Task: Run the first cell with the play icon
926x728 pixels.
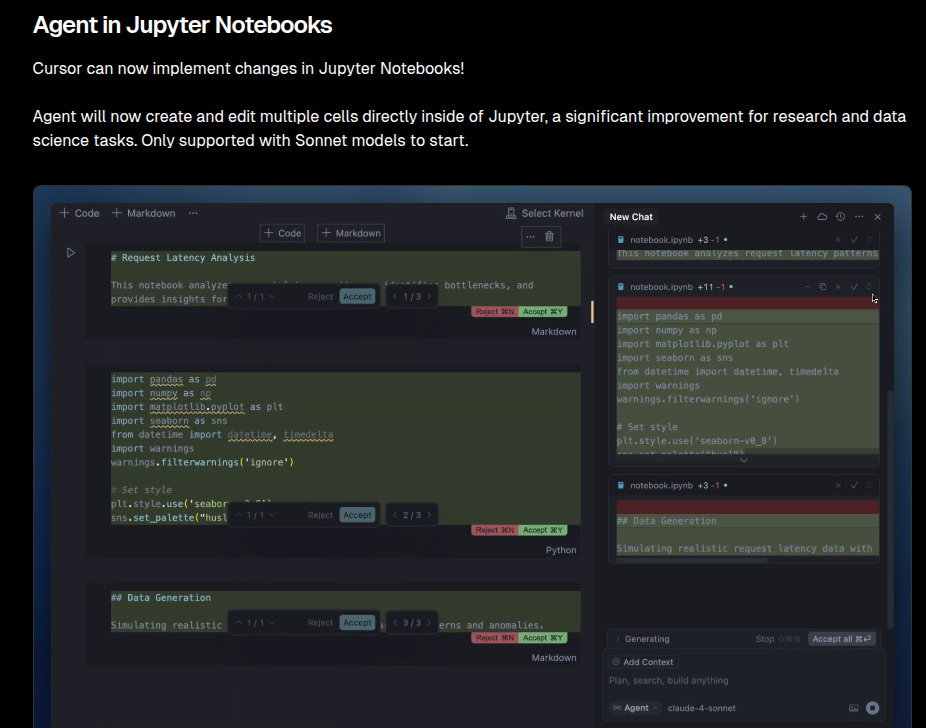Action: coord(71,253)
